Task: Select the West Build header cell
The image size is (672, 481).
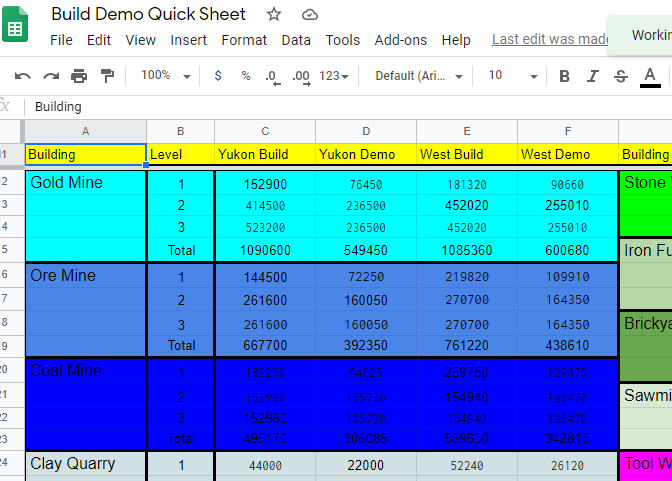Action: click(x=467, y=154)
